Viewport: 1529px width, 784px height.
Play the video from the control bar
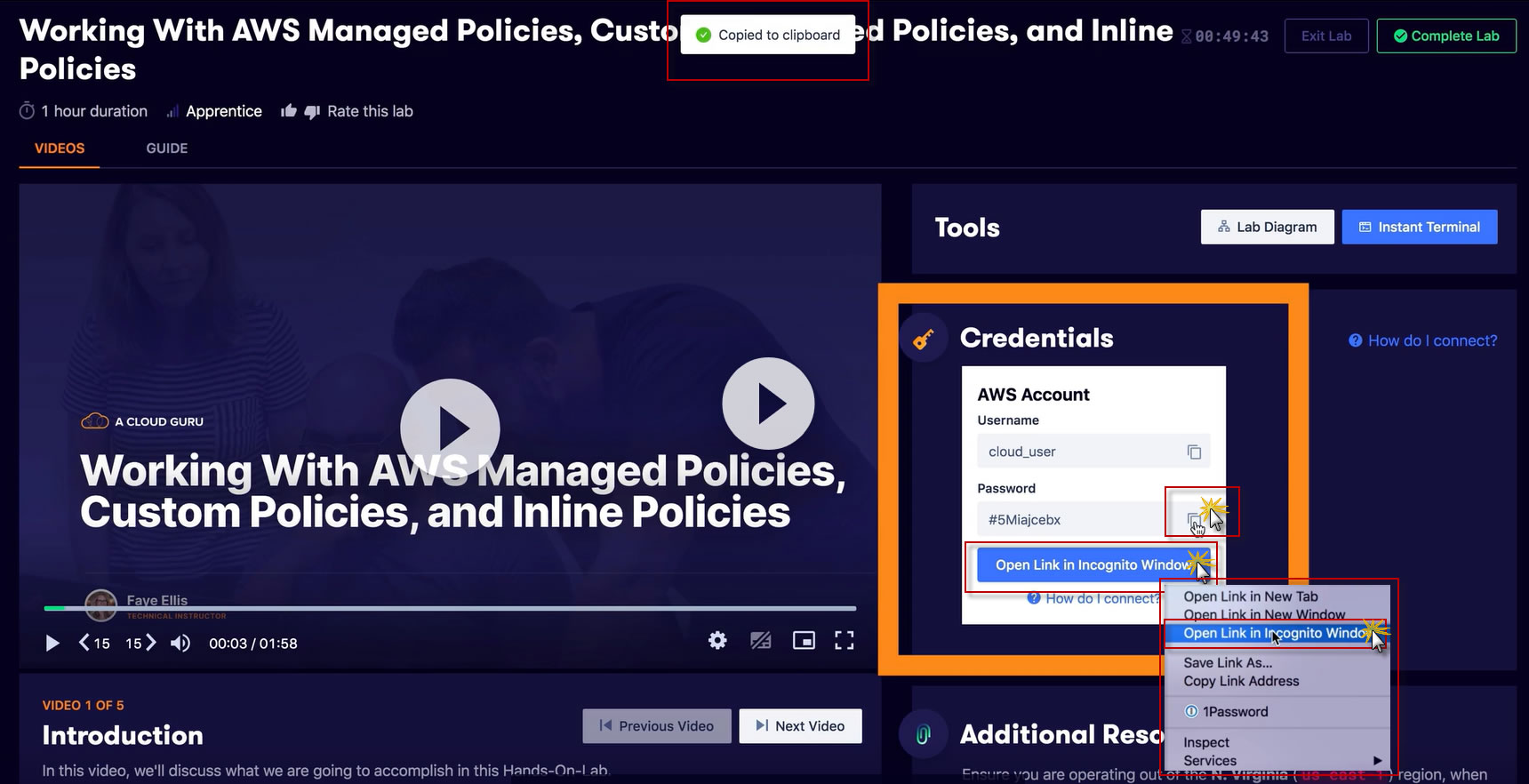pyautogui.click(x=52, y=643)
